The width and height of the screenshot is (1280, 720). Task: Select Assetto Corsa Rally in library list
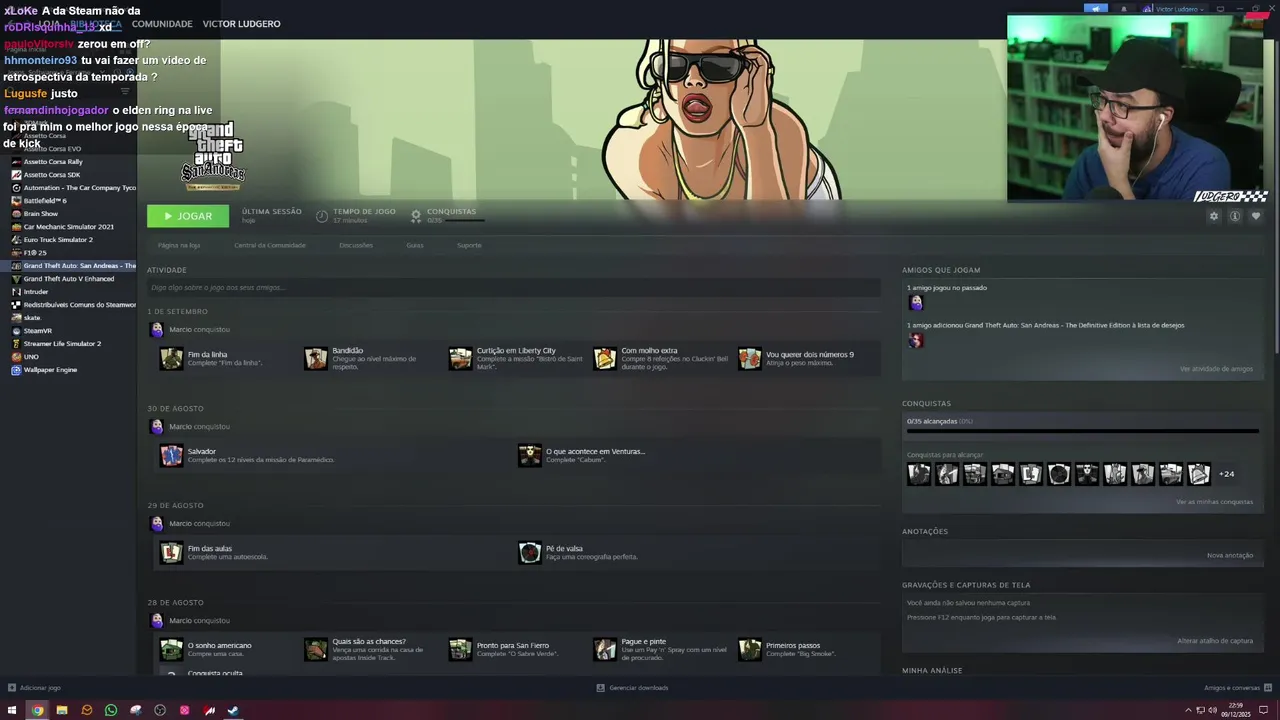click(x=53, y=162)
